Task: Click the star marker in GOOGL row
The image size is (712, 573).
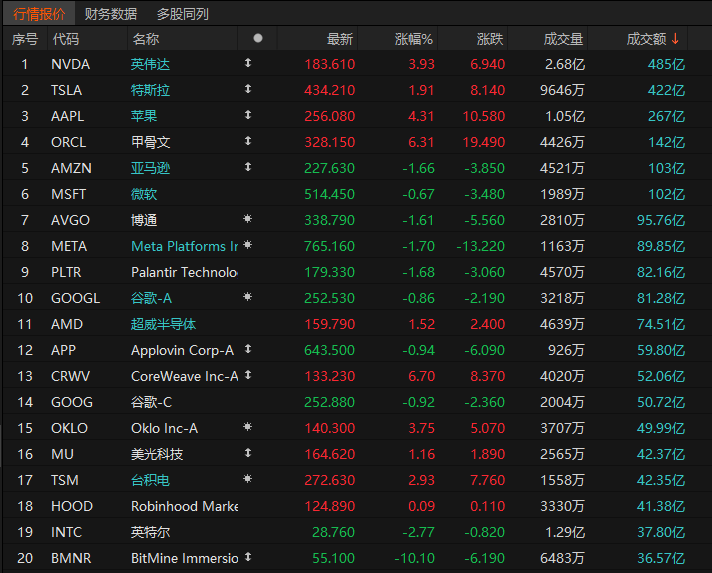Action: (247, 297)
